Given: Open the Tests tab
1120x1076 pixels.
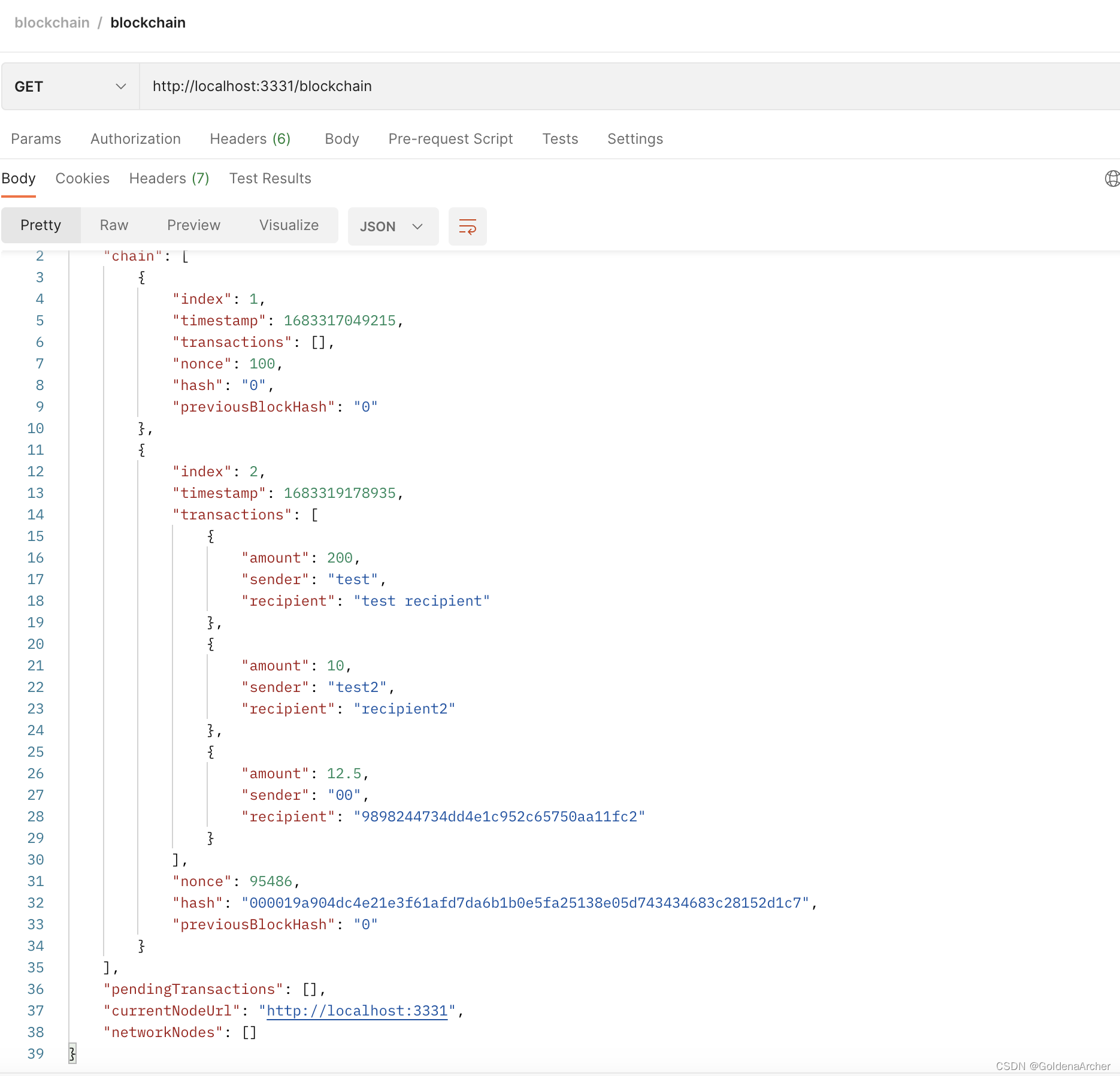Looking at the screenshot, I should 560,139.
